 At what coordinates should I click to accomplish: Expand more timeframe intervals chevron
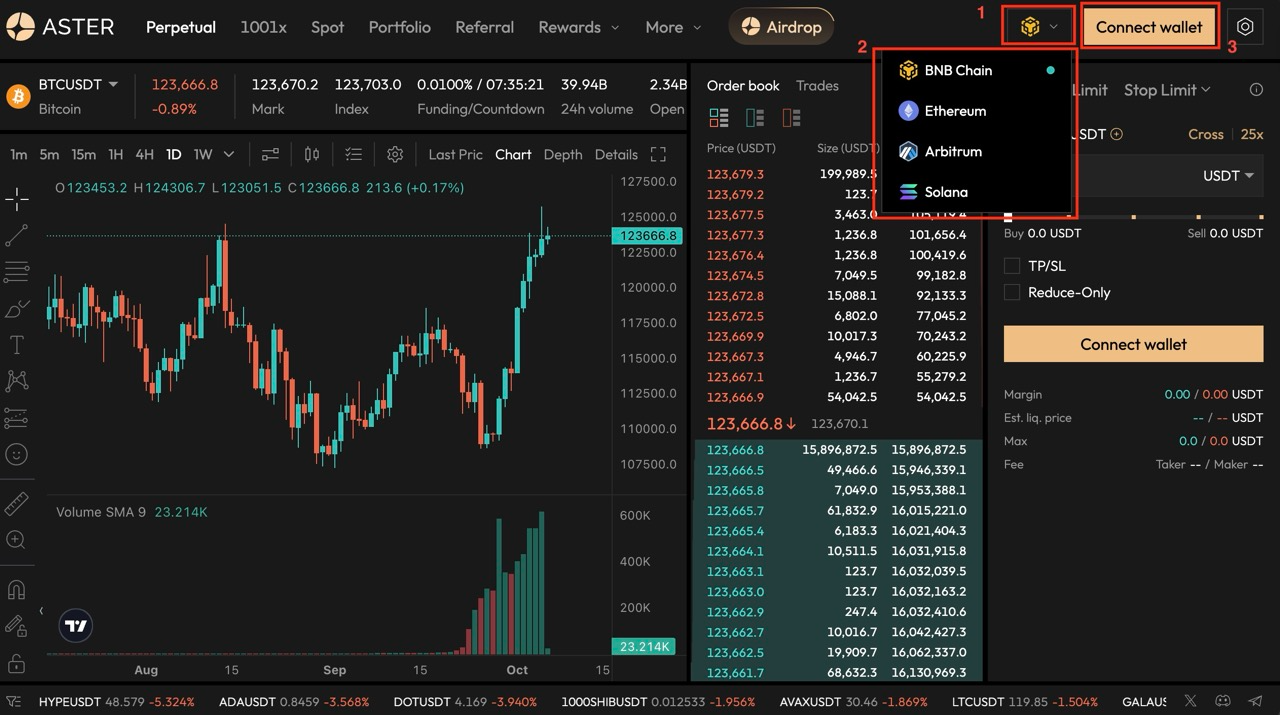[x=229, y=154]
